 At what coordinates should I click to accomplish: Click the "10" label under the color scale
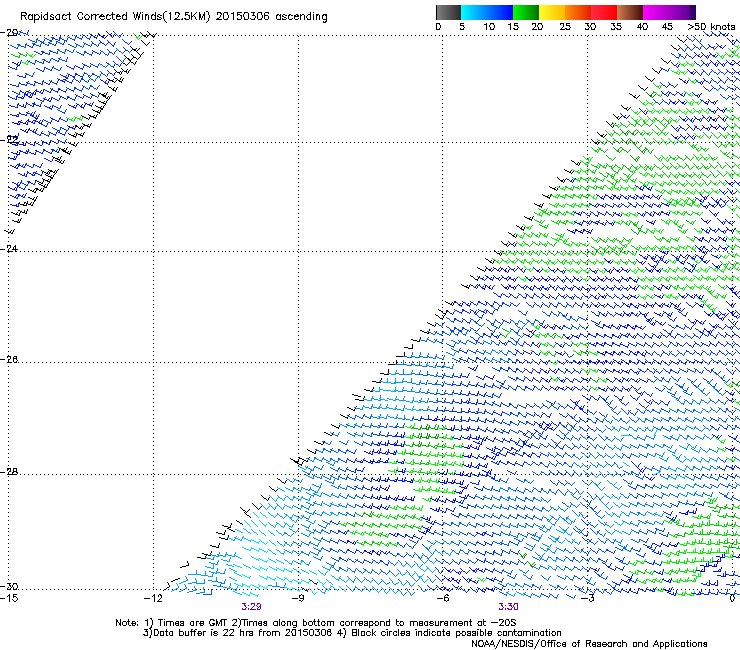coord(489,27)
